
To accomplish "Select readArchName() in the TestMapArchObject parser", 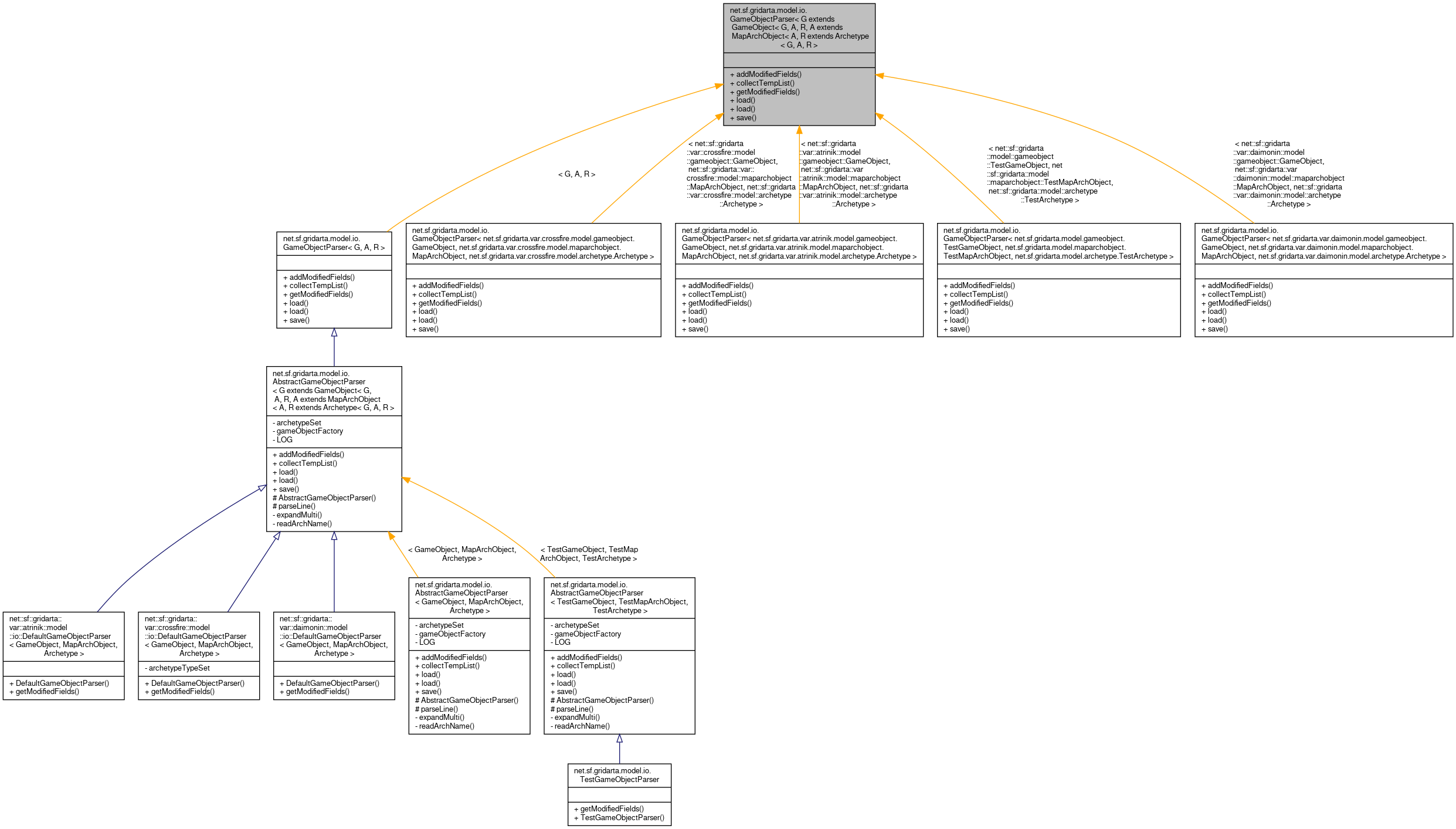I will [579, 726].
